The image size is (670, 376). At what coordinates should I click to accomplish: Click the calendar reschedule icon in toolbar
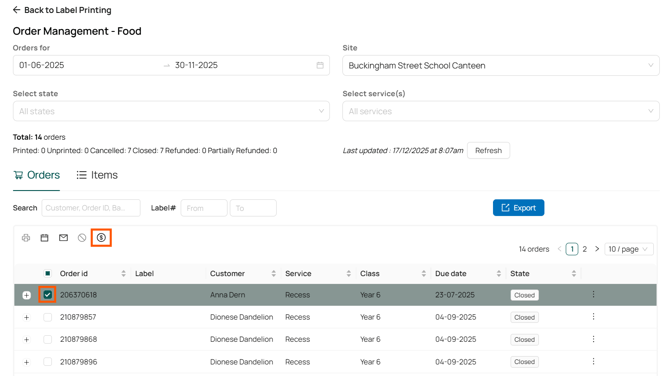point(44,238)
